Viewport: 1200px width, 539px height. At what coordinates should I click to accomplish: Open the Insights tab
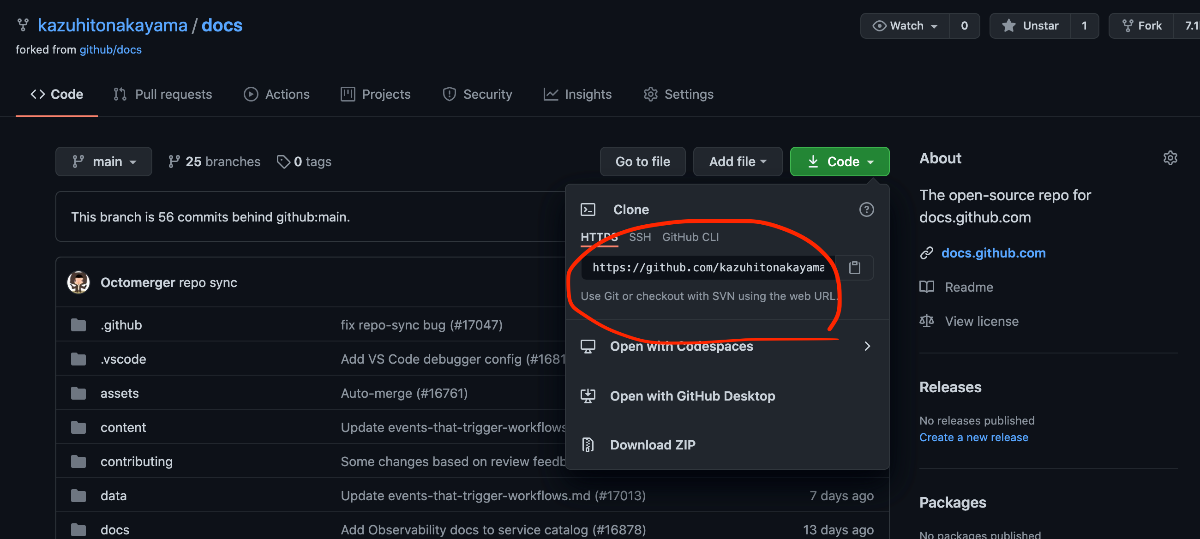point(577,94)
